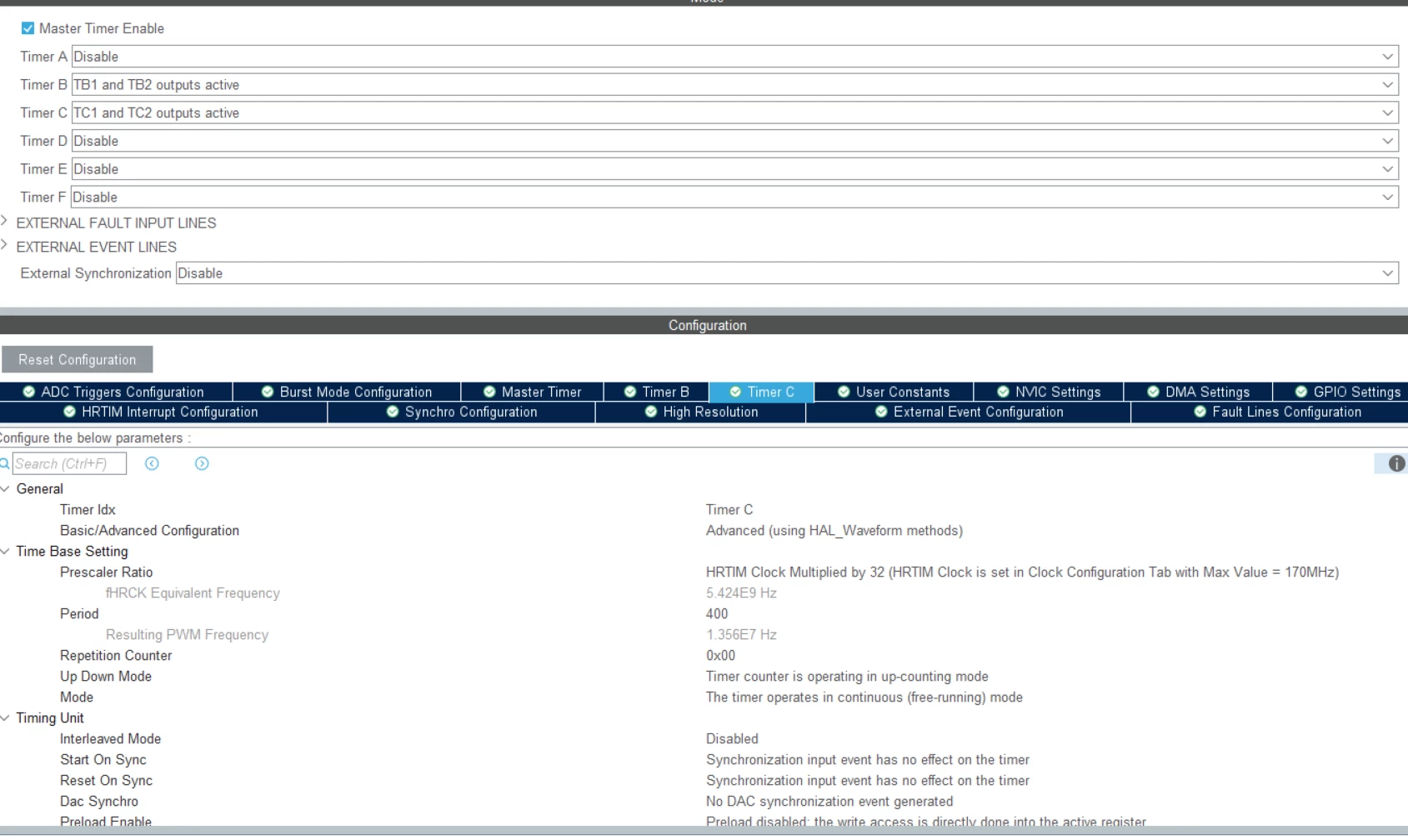Click the Repetition Counter value 0x00
The width and height of the screenshot is (1408, 840).
pyautogui.click(x=721, y=656)
